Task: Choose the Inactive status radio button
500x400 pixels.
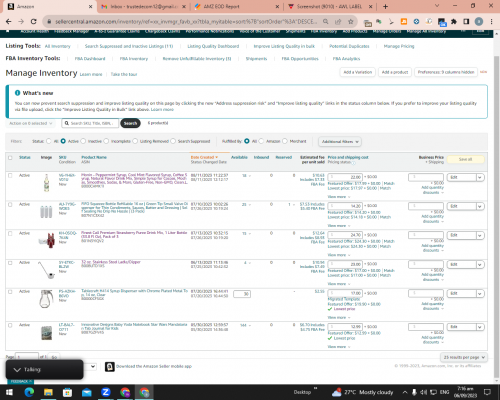Action: [83, 141]
